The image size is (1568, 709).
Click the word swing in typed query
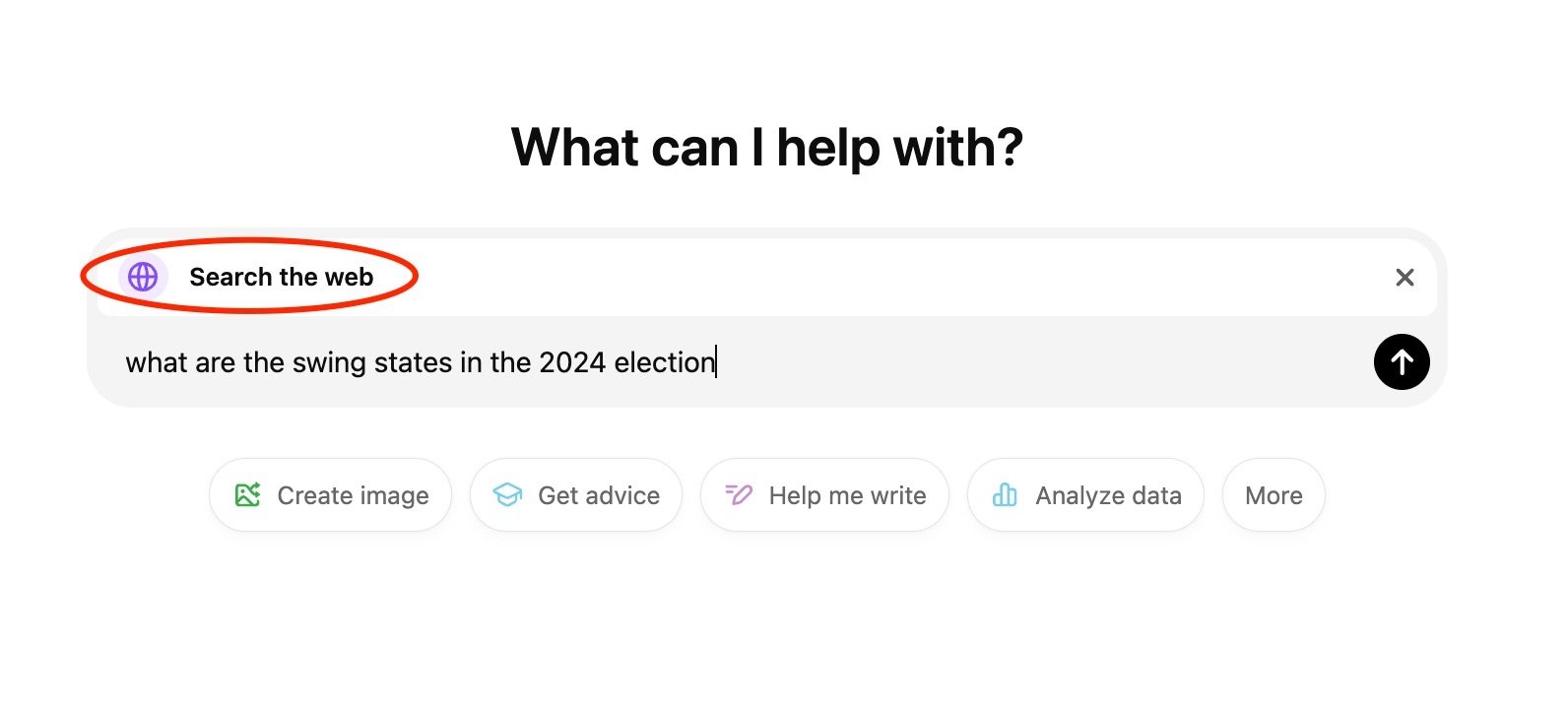click(329, 362)
